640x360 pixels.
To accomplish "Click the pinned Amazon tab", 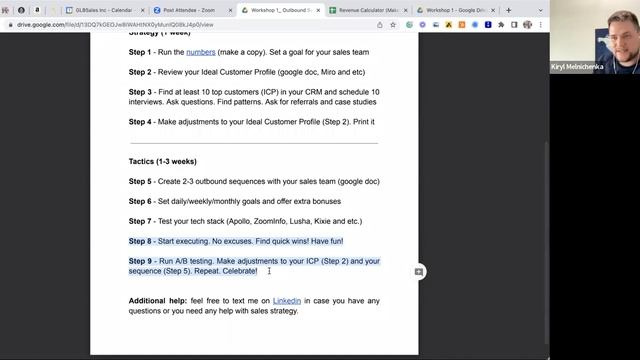I will tap(37, 10).
